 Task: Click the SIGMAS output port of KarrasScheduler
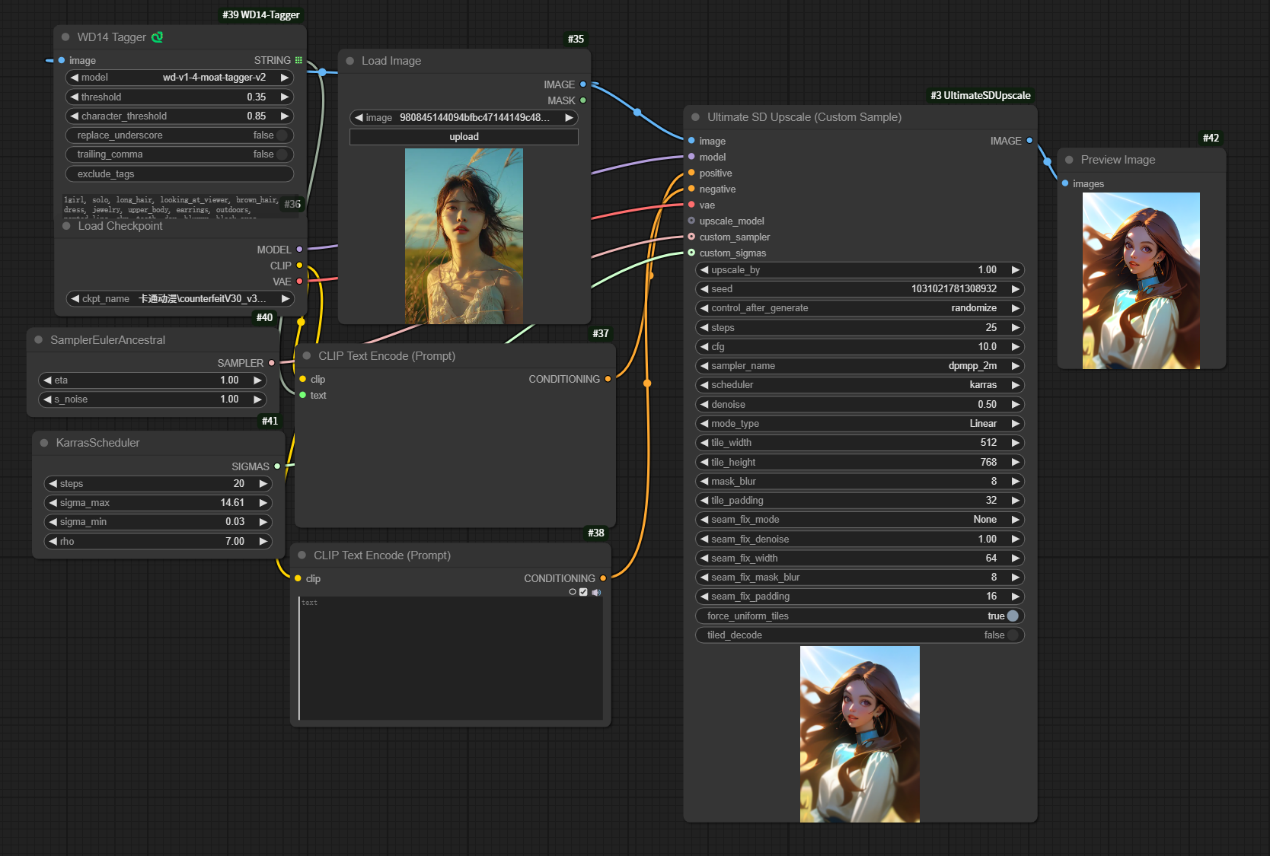(277, 466)
